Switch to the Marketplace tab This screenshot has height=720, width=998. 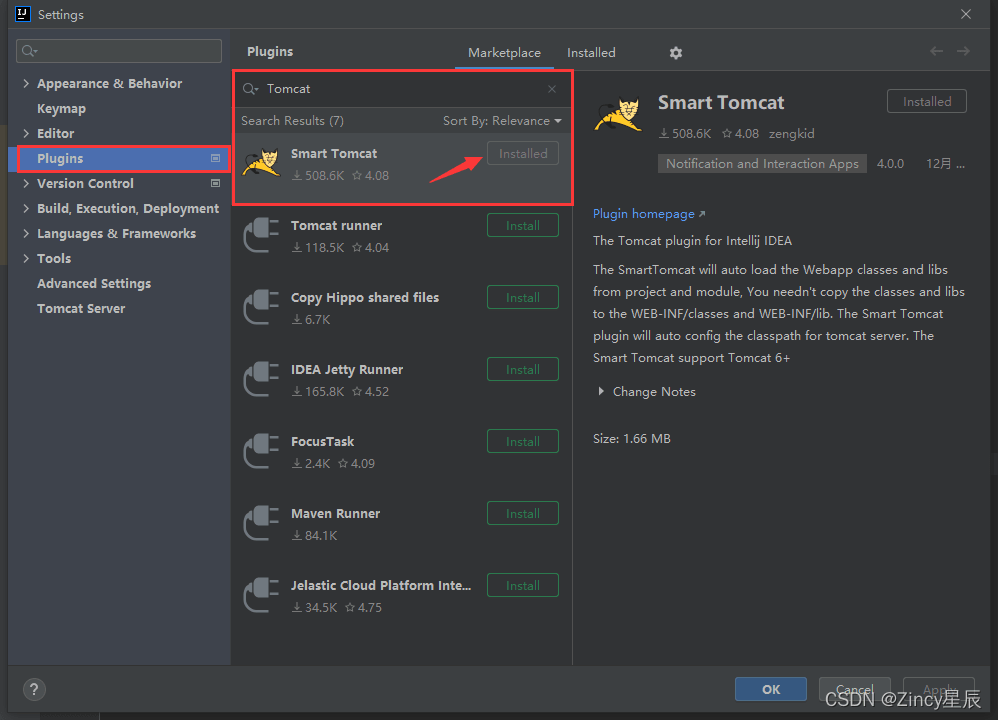pyautogui.click(x=504, y=53)
